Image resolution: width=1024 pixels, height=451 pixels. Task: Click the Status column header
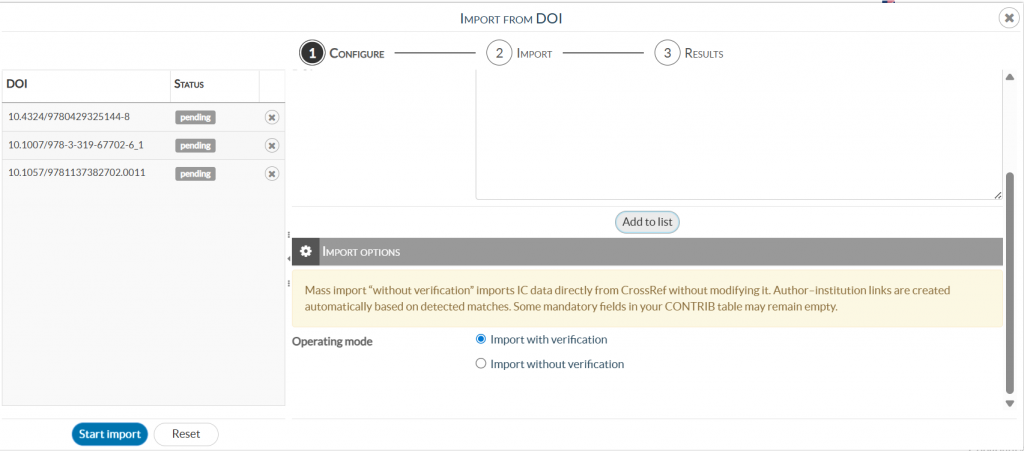point(190,84)
